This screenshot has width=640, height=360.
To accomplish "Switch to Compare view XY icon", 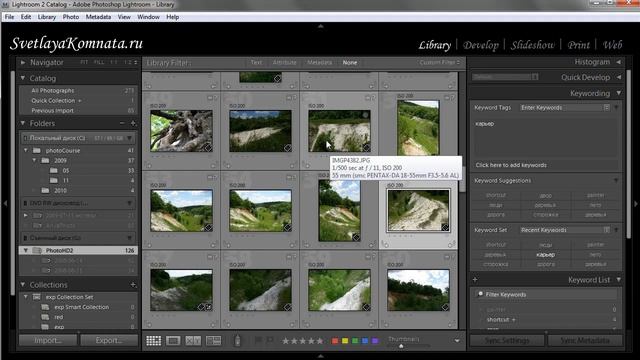I will click(193, 341).
